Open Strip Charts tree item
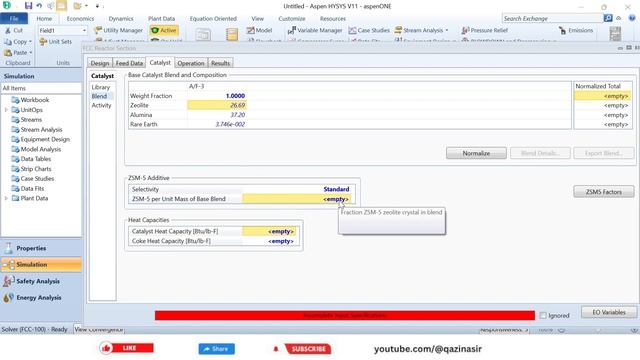This screenshot has width=640, height=360. pos(36,169)
